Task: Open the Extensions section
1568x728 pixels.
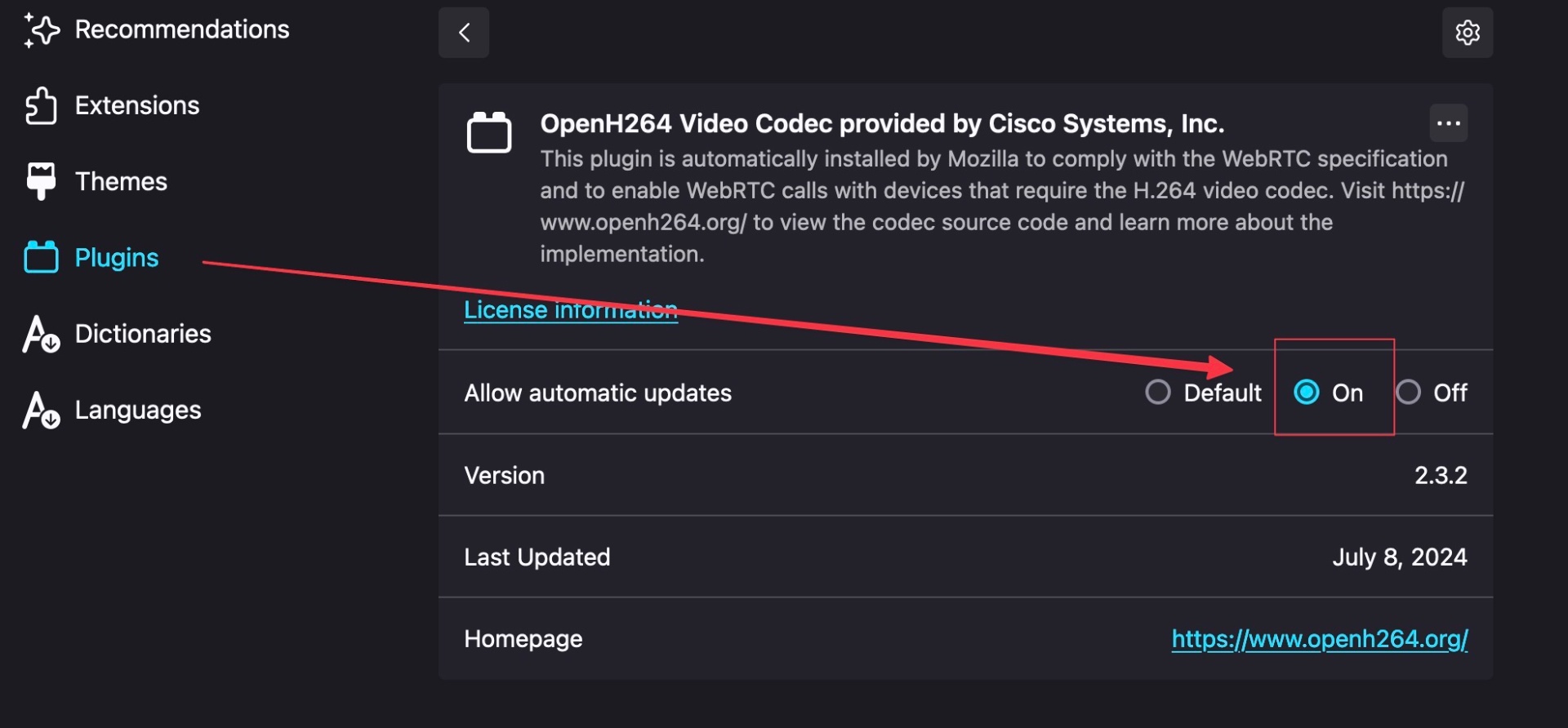Action: 137,106
